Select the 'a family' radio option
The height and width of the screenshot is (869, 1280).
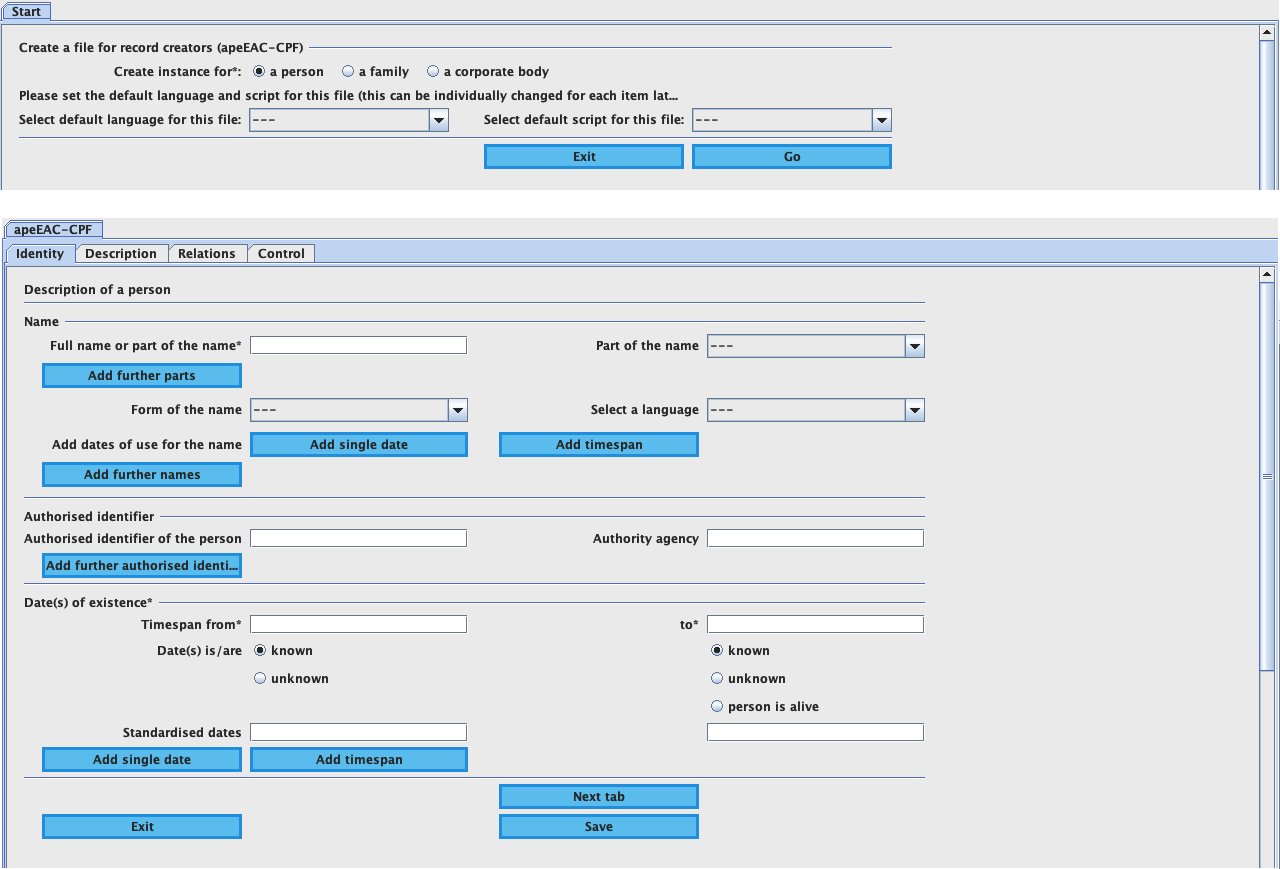click(x=348, y=72)
